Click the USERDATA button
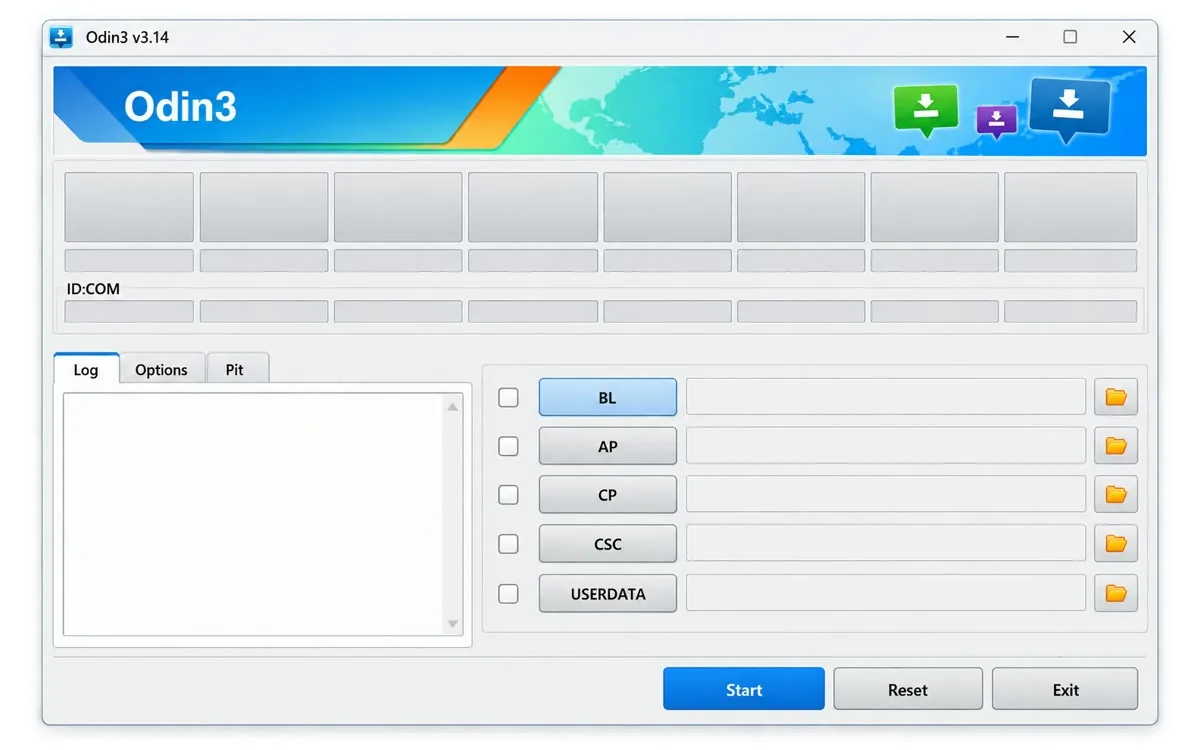The width and height of the screenshot is (1200, 750). [608, 593]
